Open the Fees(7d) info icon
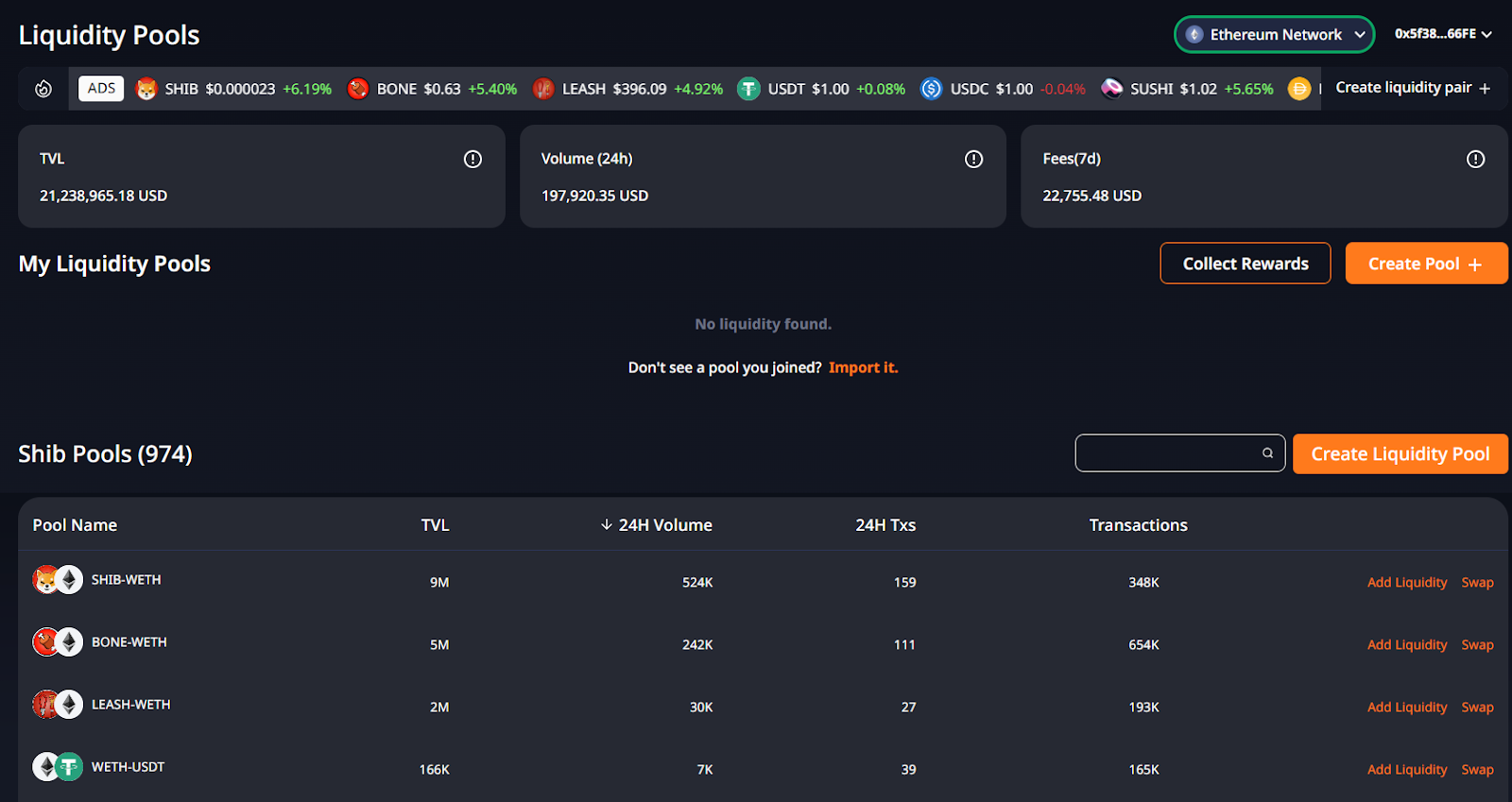The height and width of the screenshot is (802, 1512). coord(1475,159)
